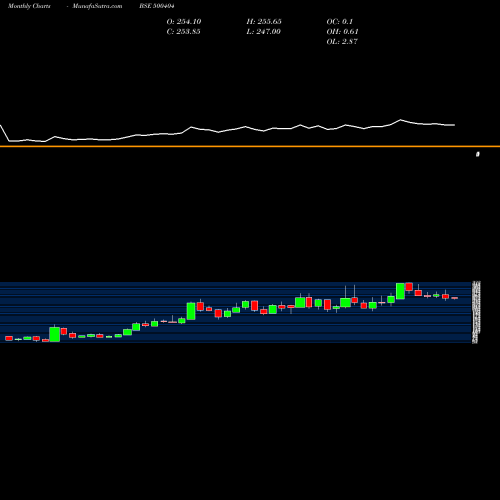The width and height of the screenshot is (500, 500).
Task: Click the 'Monthly Charts' title text
Action: [29, 6]
